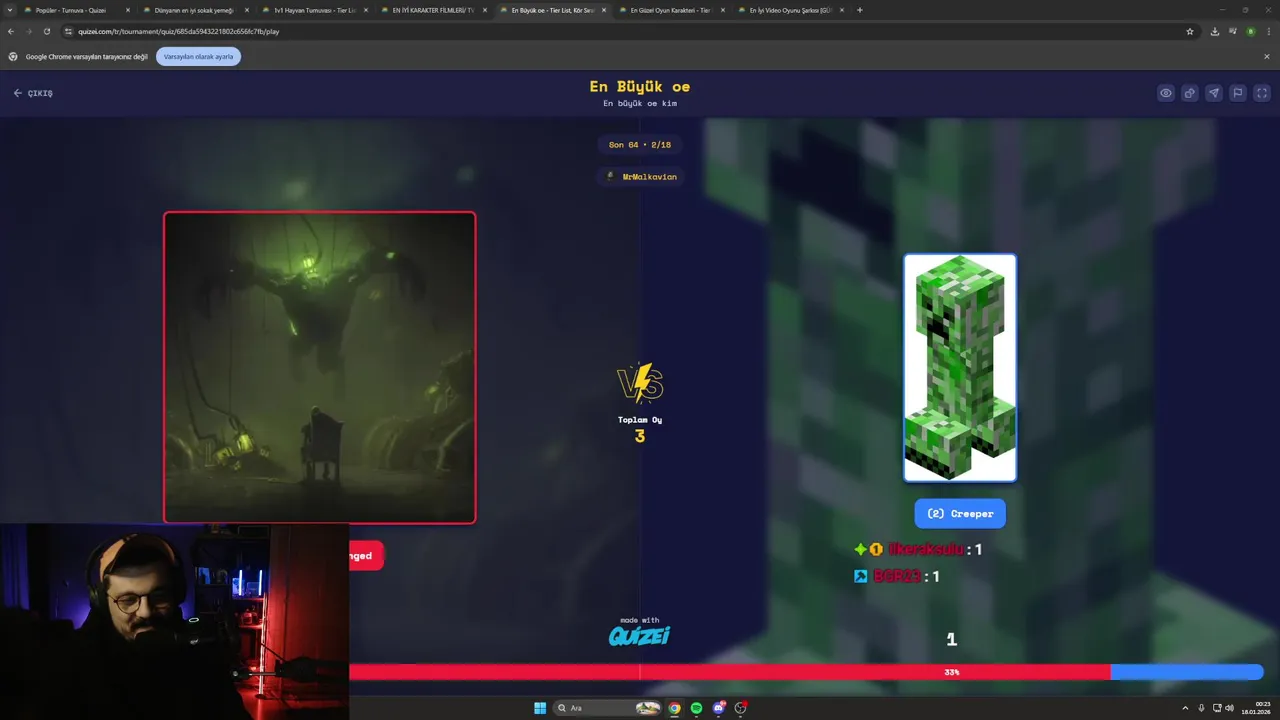Open the Chrome three-dot menu

[1268, 31]
